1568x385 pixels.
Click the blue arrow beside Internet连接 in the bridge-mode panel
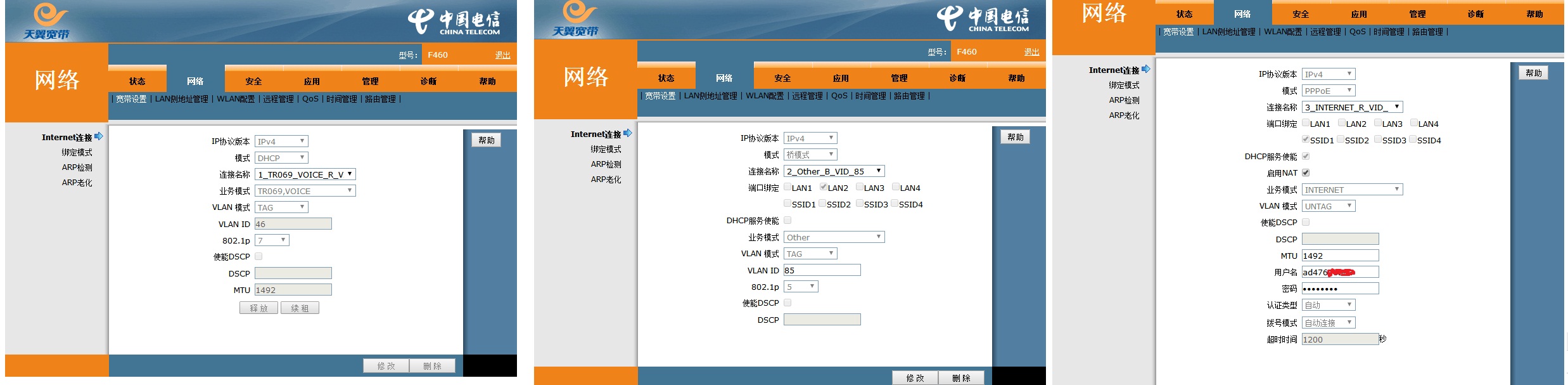pyautogui.click(x=628, y=133)
